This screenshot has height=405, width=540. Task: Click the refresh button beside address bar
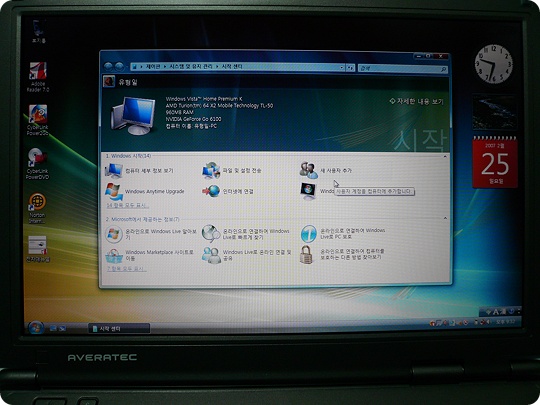351,68
